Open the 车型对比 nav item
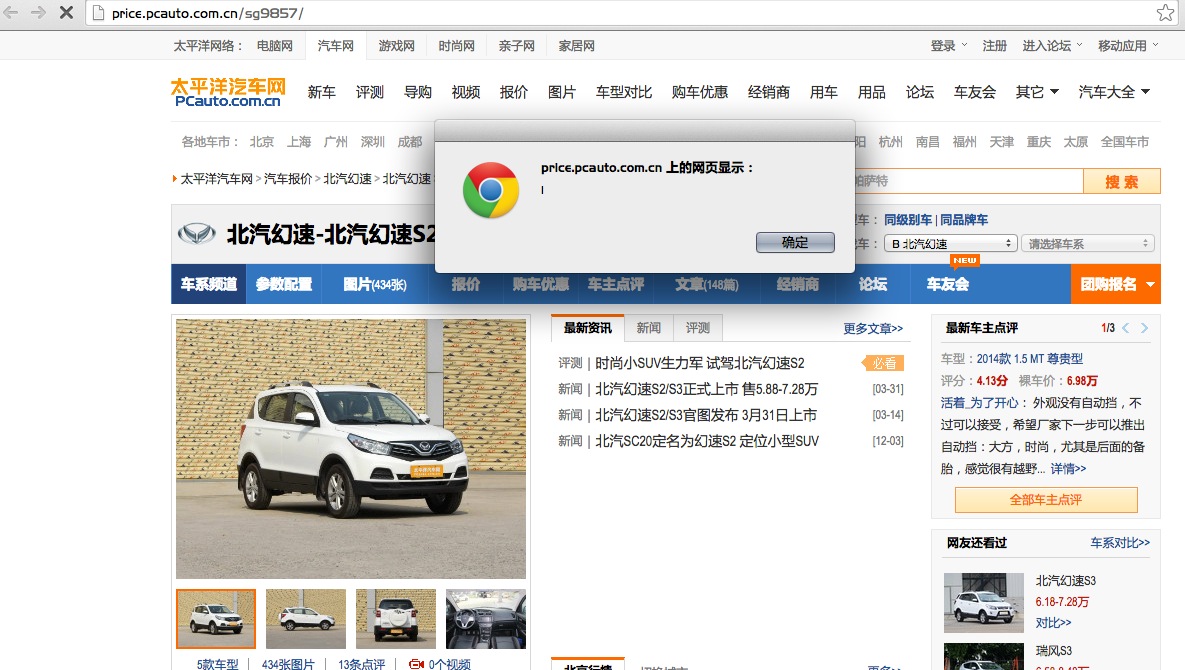This screenshot has width=1185, height=670. click(623, 92)
